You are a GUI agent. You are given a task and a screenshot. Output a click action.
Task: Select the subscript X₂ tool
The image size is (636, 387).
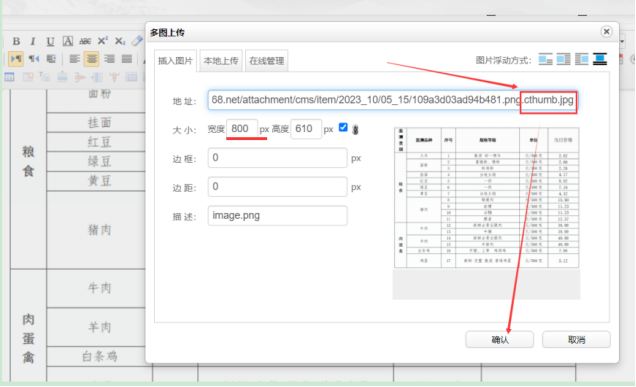(x=120, y=41)
